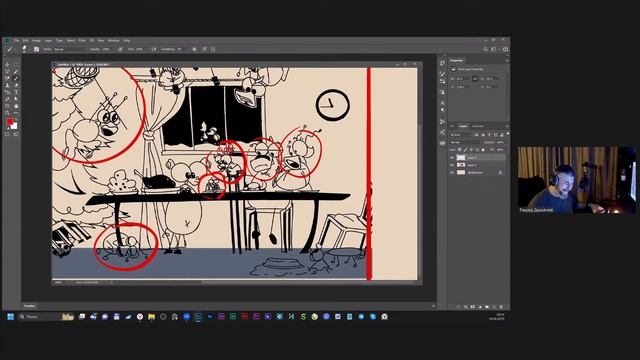Screen dimensions: 640x360
Task: Click the red foreground color swatch
Action: pyautogui.click(x=9, y=122)
